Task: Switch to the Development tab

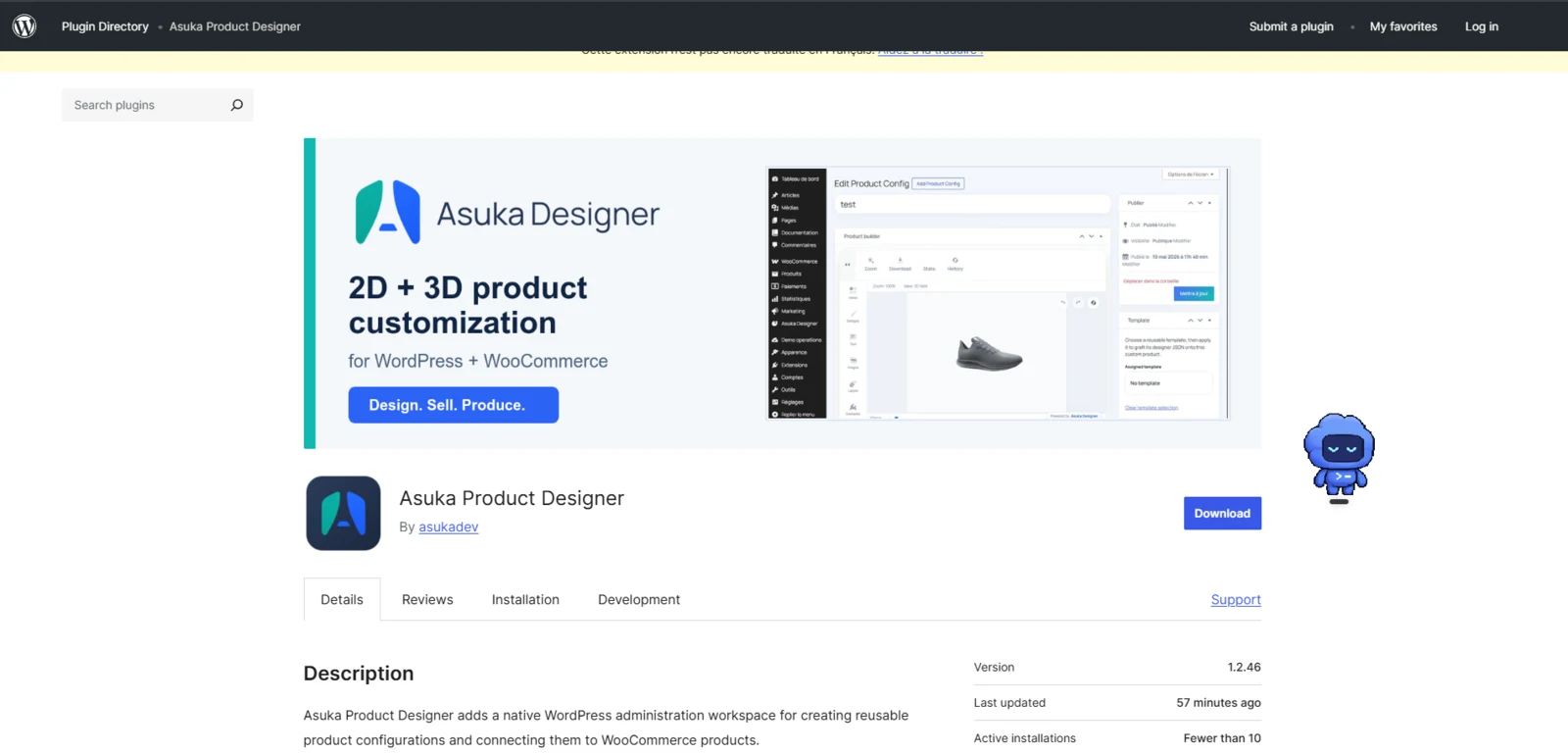Action: [x=639, y=599]
